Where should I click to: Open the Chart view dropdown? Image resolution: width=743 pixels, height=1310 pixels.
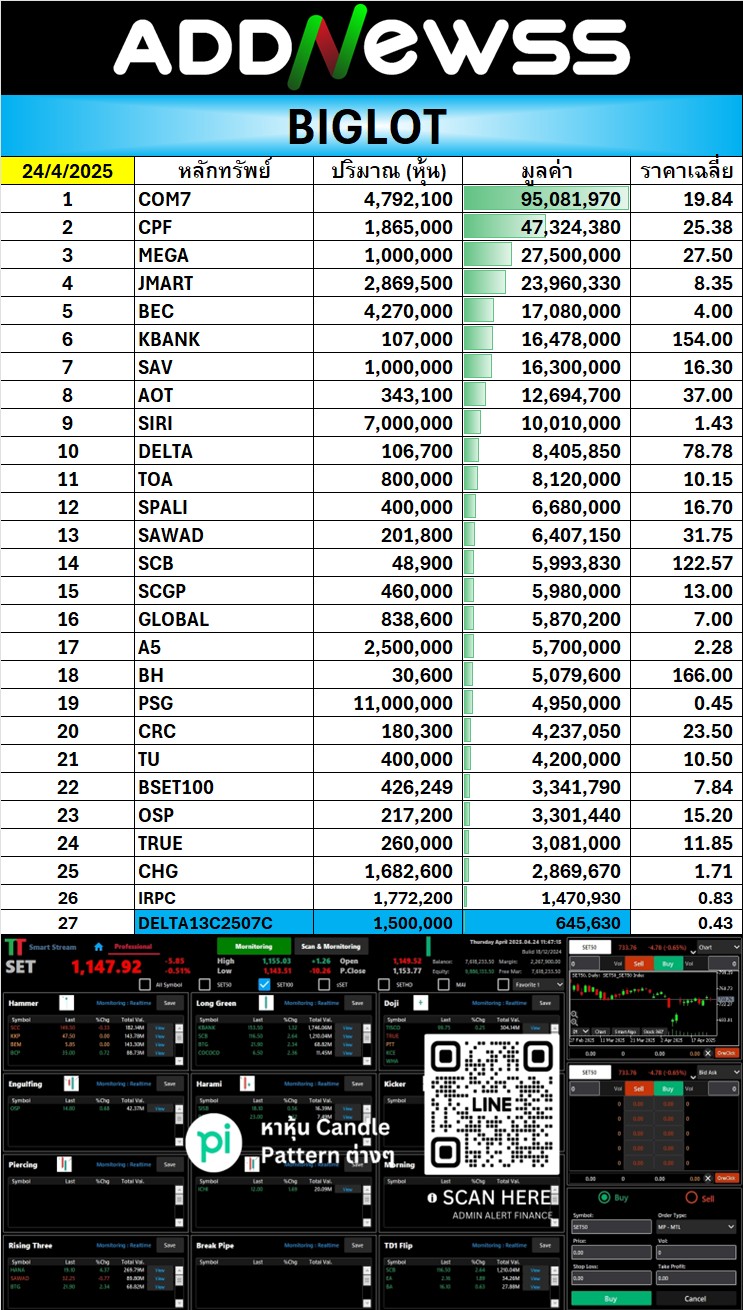pyautogui.click(x=717, y=946)
